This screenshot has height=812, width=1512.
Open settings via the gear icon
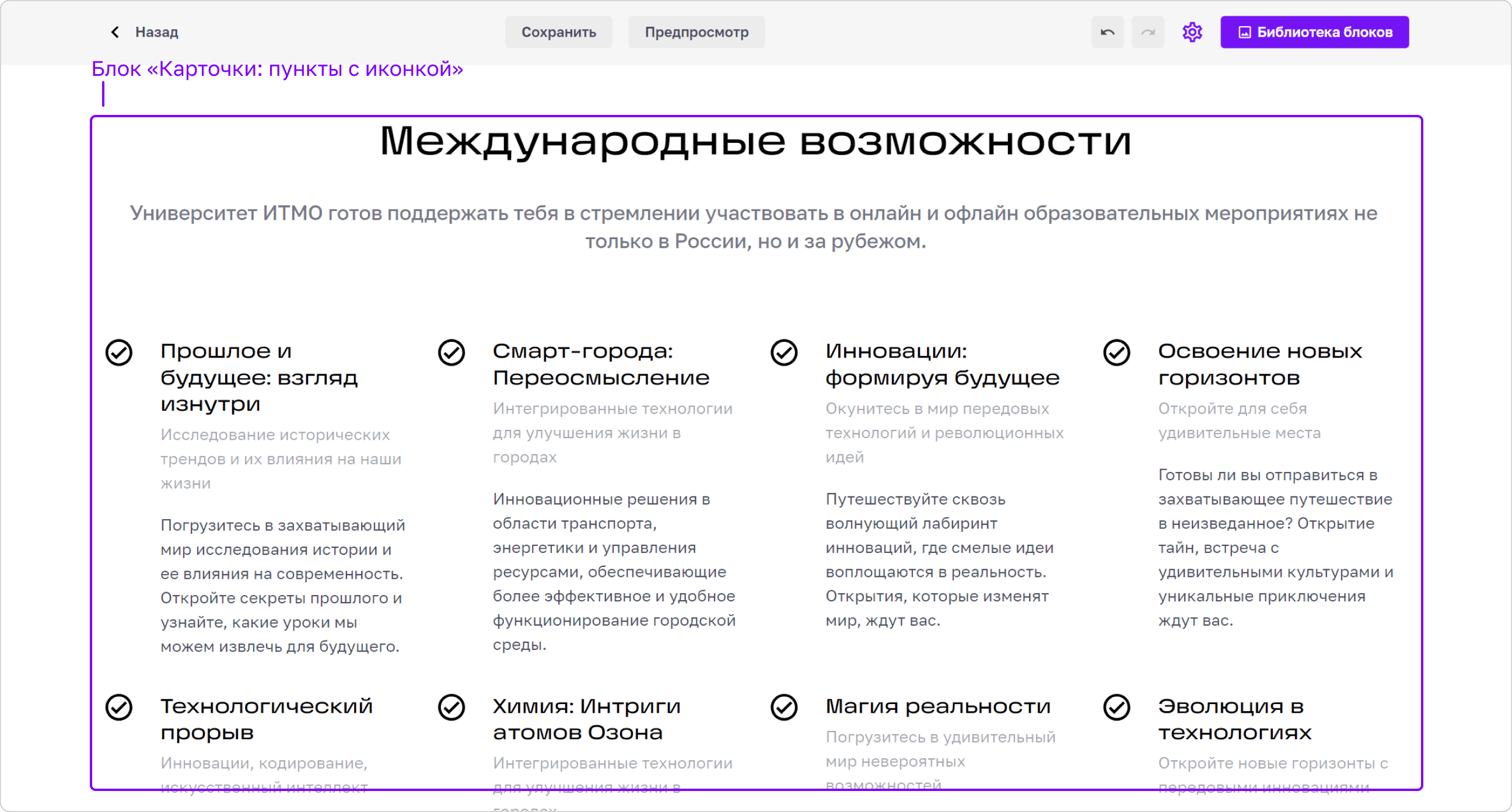pos(1192,32)
